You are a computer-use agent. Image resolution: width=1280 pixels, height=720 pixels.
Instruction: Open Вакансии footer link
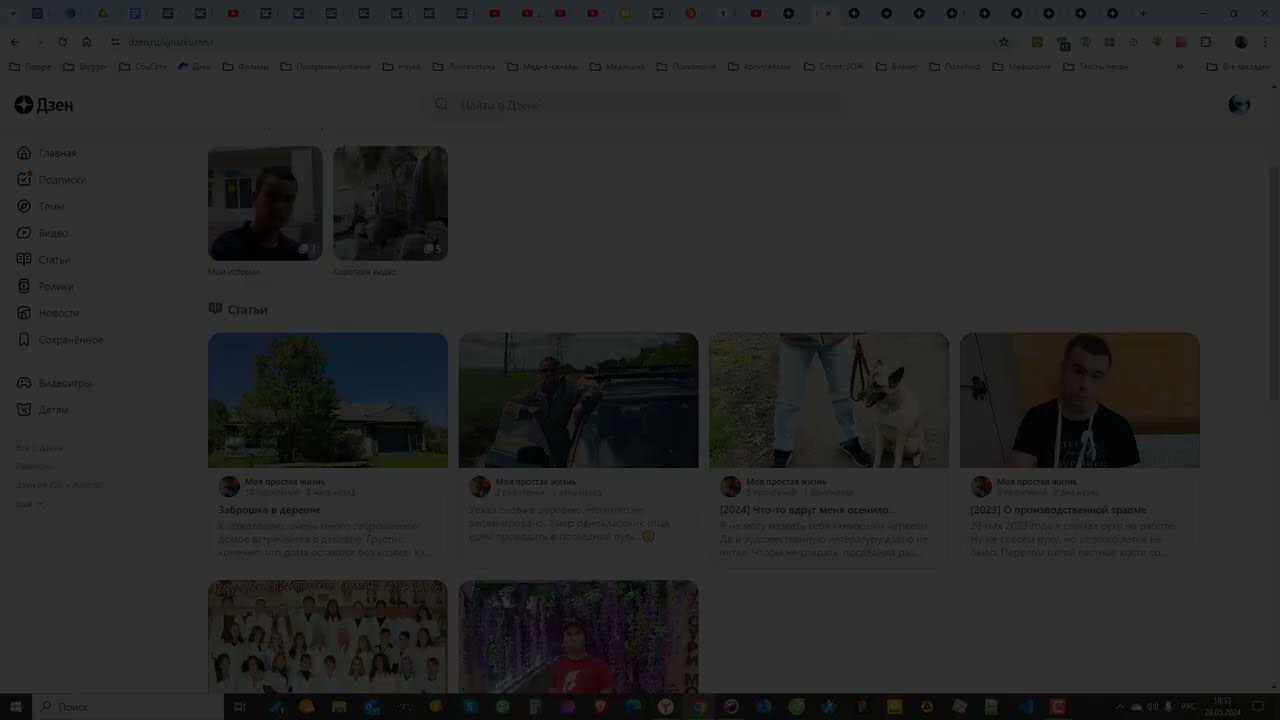34,466
